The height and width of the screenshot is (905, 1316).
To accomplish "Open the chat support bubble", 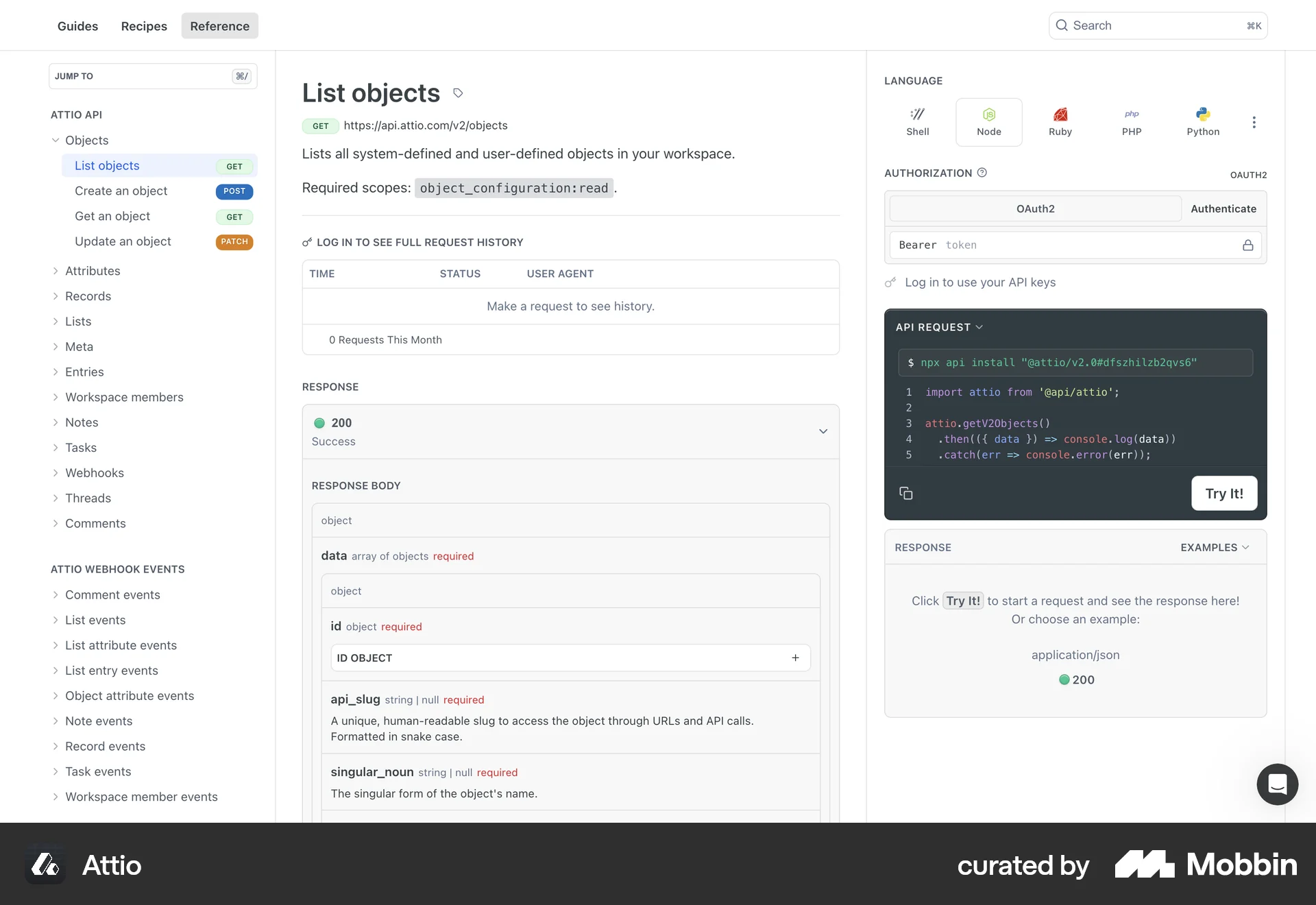I will click(1277, 784).
